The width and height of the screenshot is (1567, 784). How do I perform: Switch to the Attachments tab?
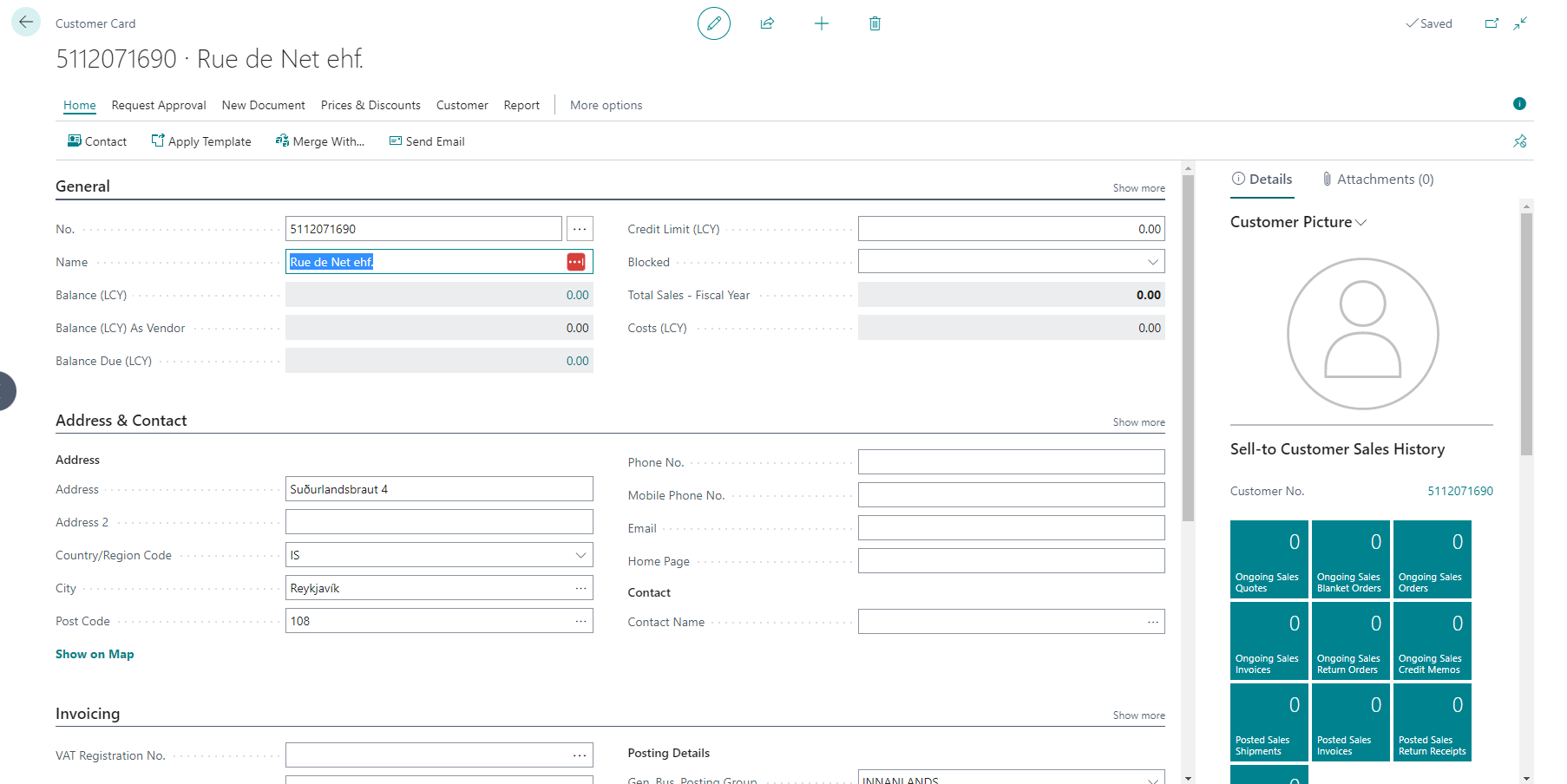click(1377, 180)
